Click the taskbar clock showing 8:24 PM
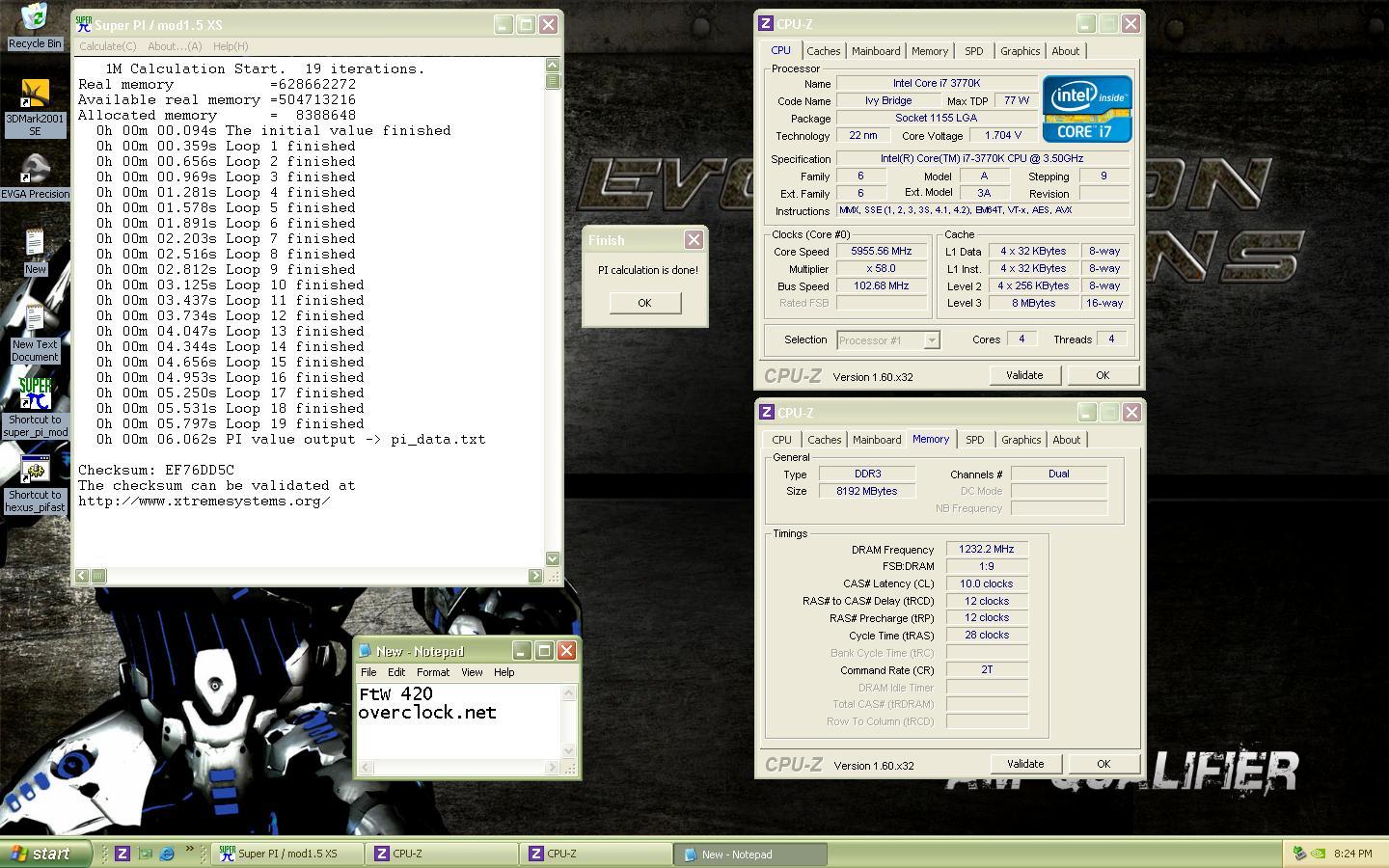The width and height of the screenshot is (1389, 868). pyautogui.click(x=1353, y=854)
